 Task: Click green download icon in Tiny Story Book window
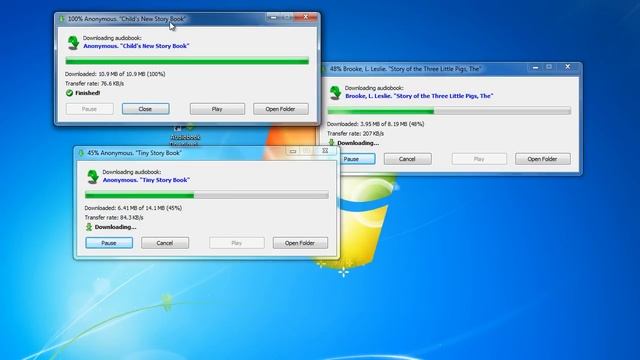click(93, 176)
